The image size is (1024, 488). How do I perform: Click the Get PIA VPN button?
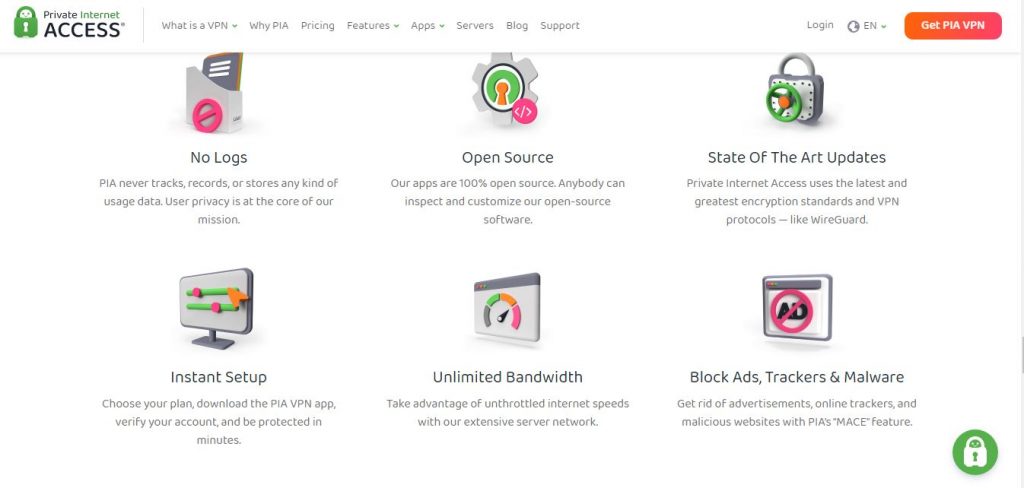pos(952,26)
